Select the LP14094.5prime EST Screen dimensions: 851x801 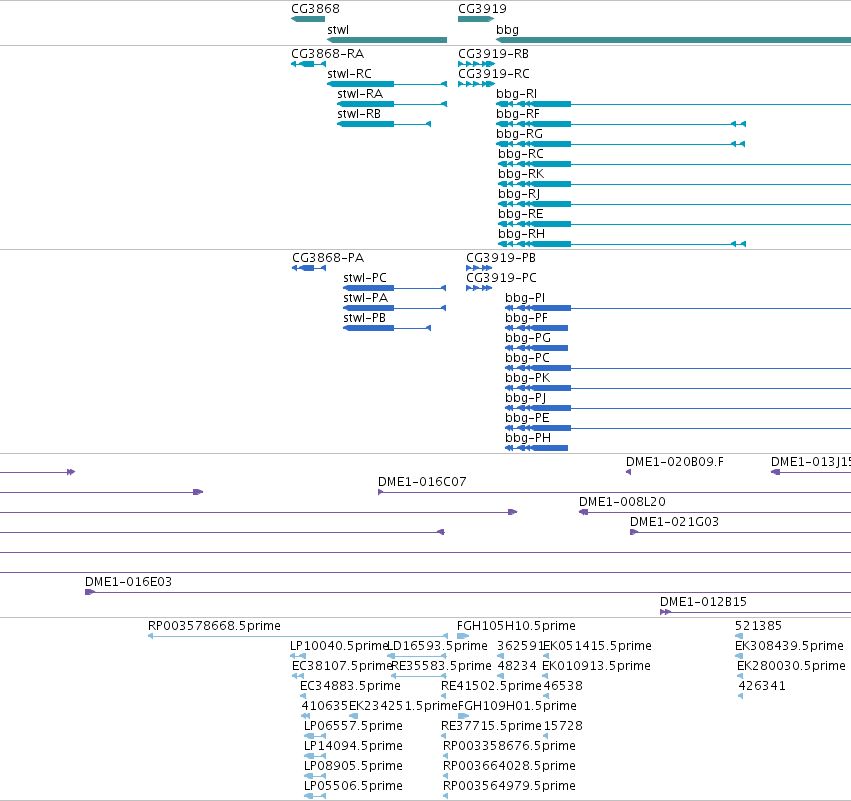pos(315,756)
